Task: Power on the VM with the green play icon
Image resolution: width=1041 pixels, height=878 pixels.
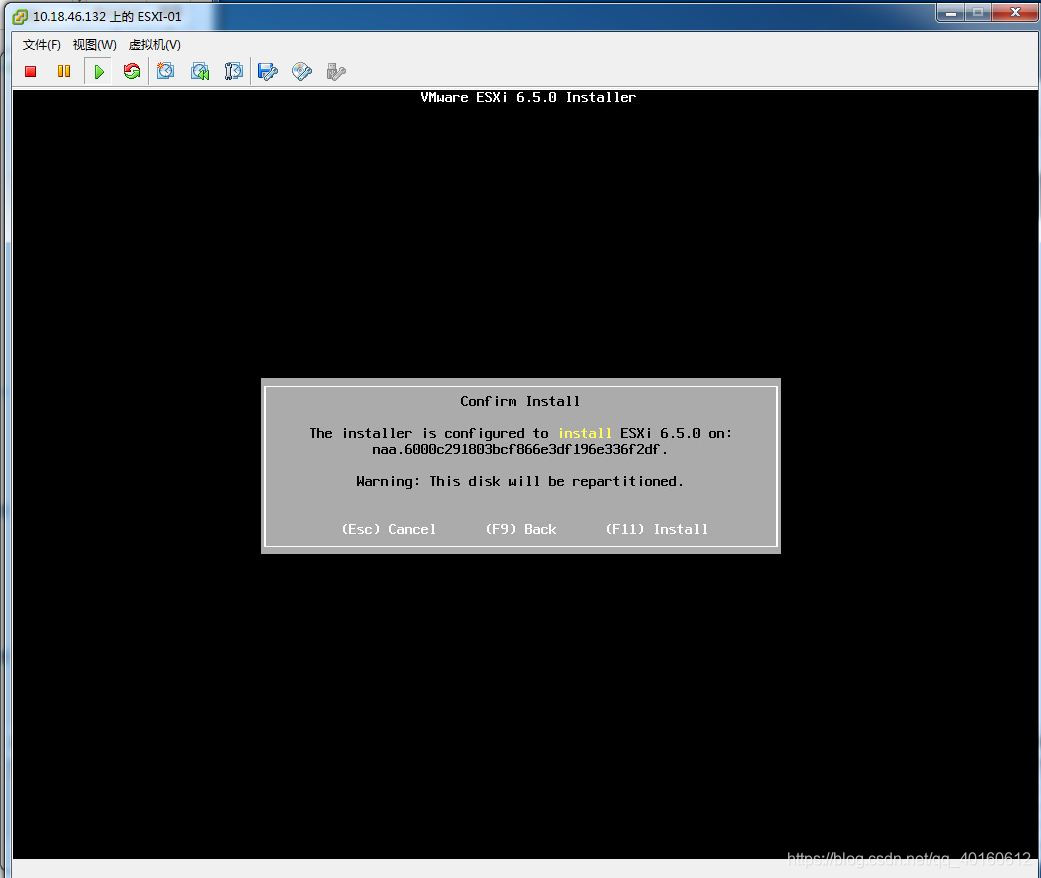Action: (x=99, y=72)
